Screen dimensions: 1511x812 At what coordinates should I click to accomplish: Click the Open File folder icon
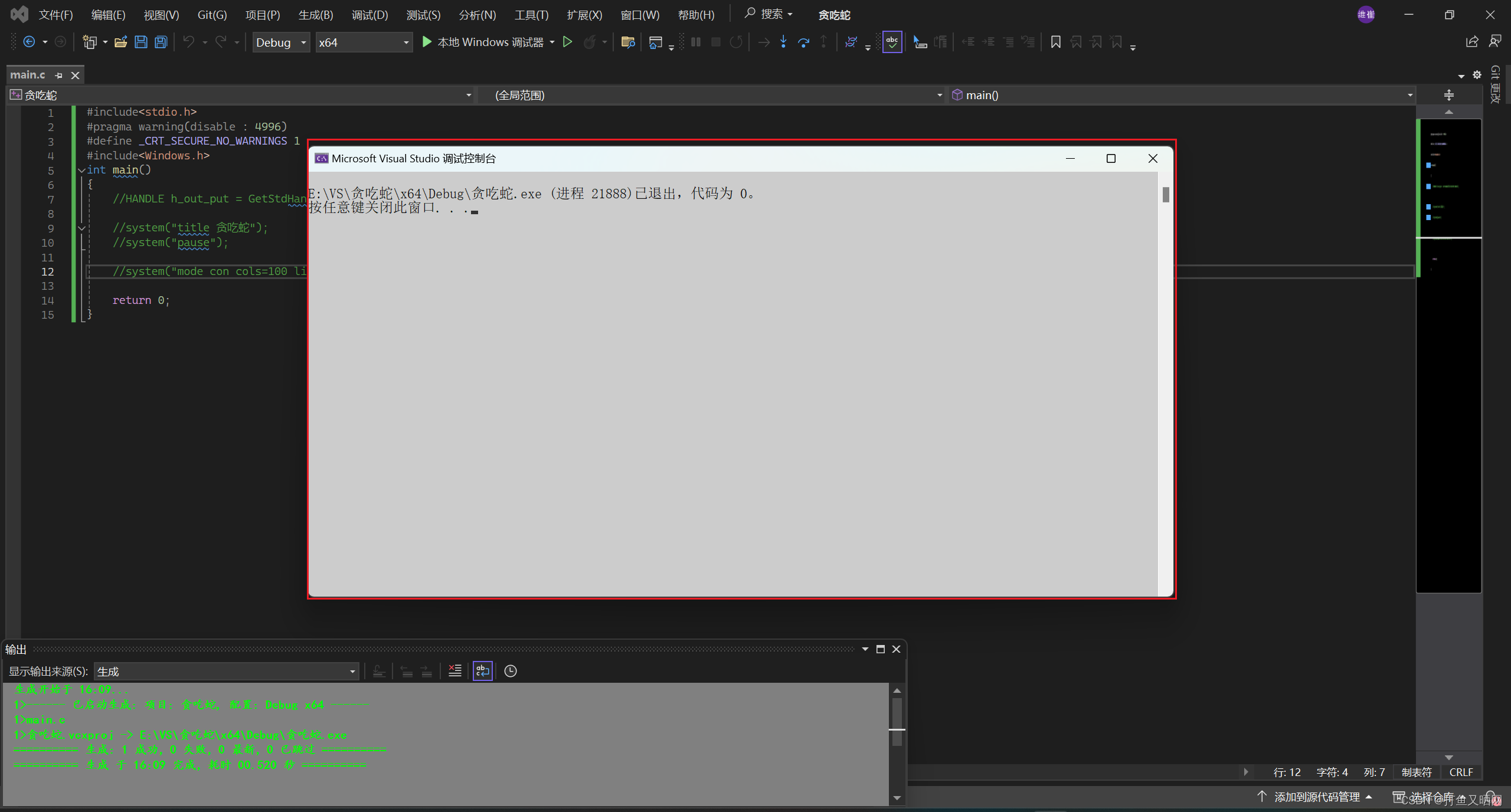pyautogui.click(x=120, y=42)
